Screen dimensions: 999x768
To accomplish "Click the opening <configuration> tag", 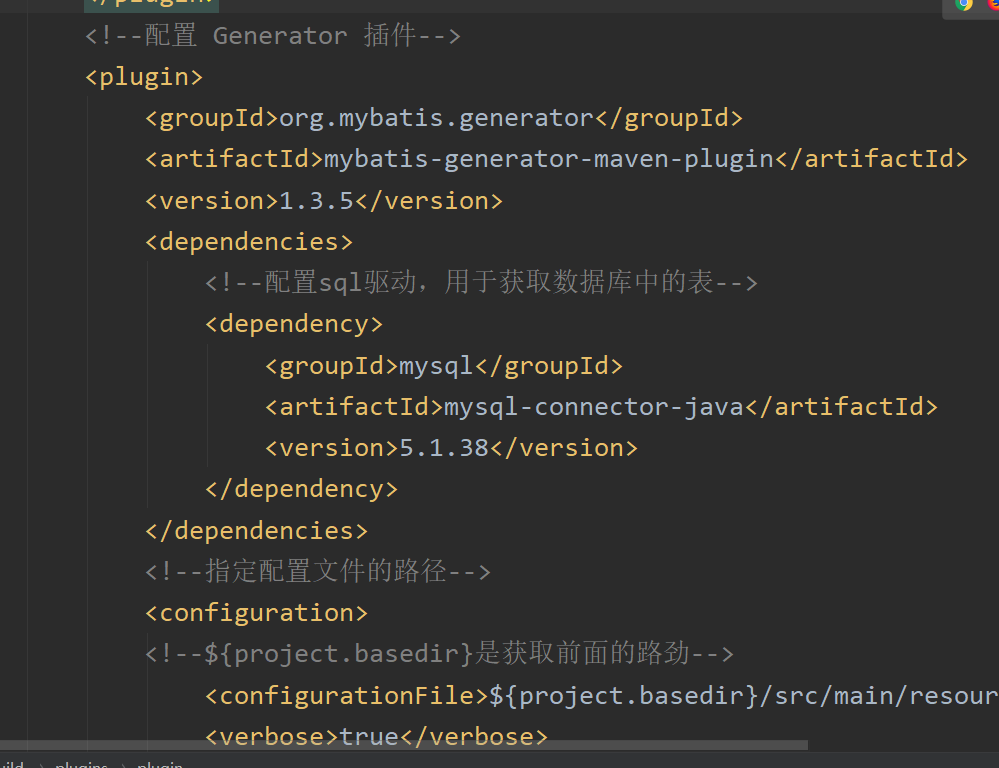I will coord(257,612).
